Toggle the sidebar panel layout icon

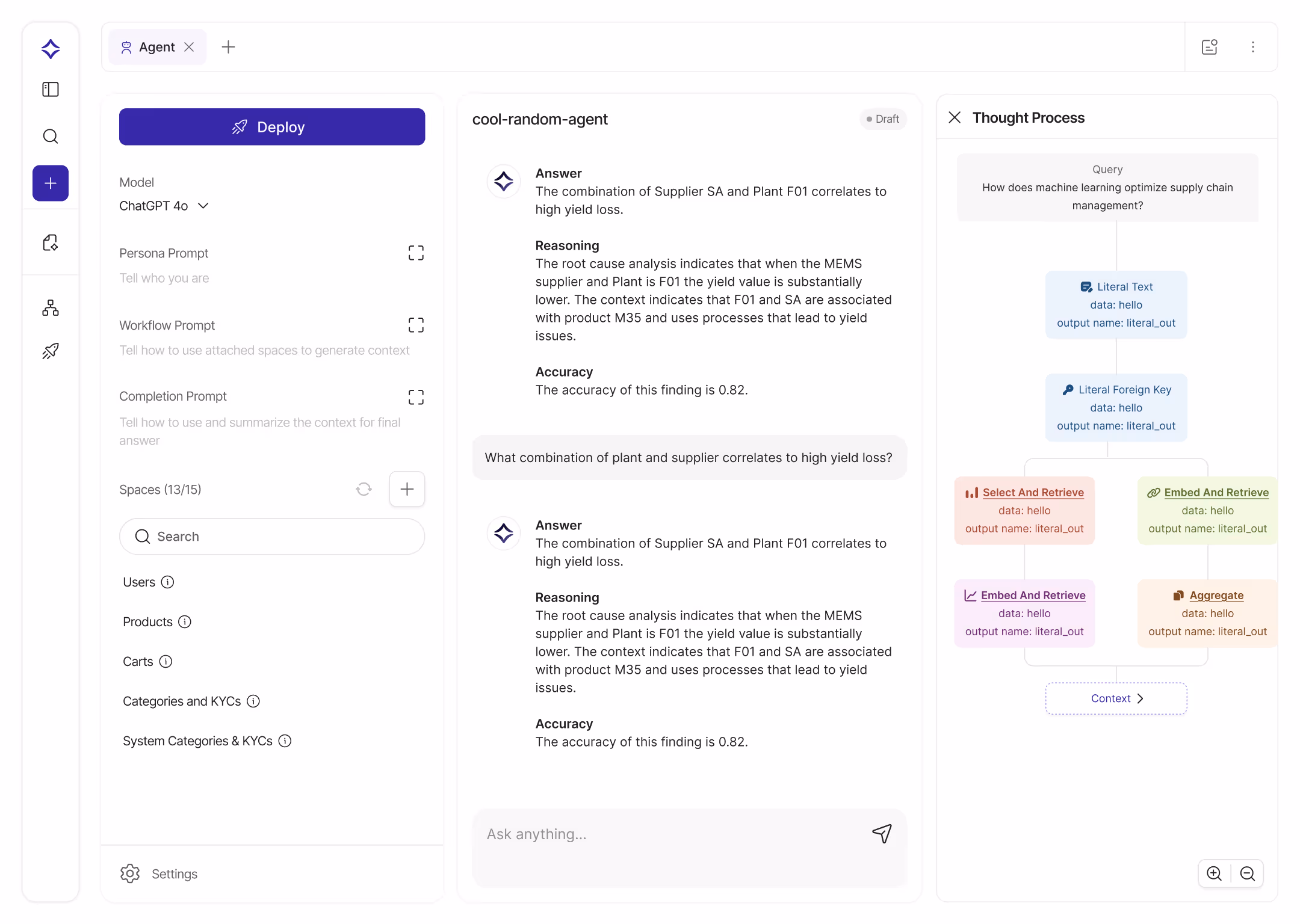pyautogui.click(x=51, y=89)
